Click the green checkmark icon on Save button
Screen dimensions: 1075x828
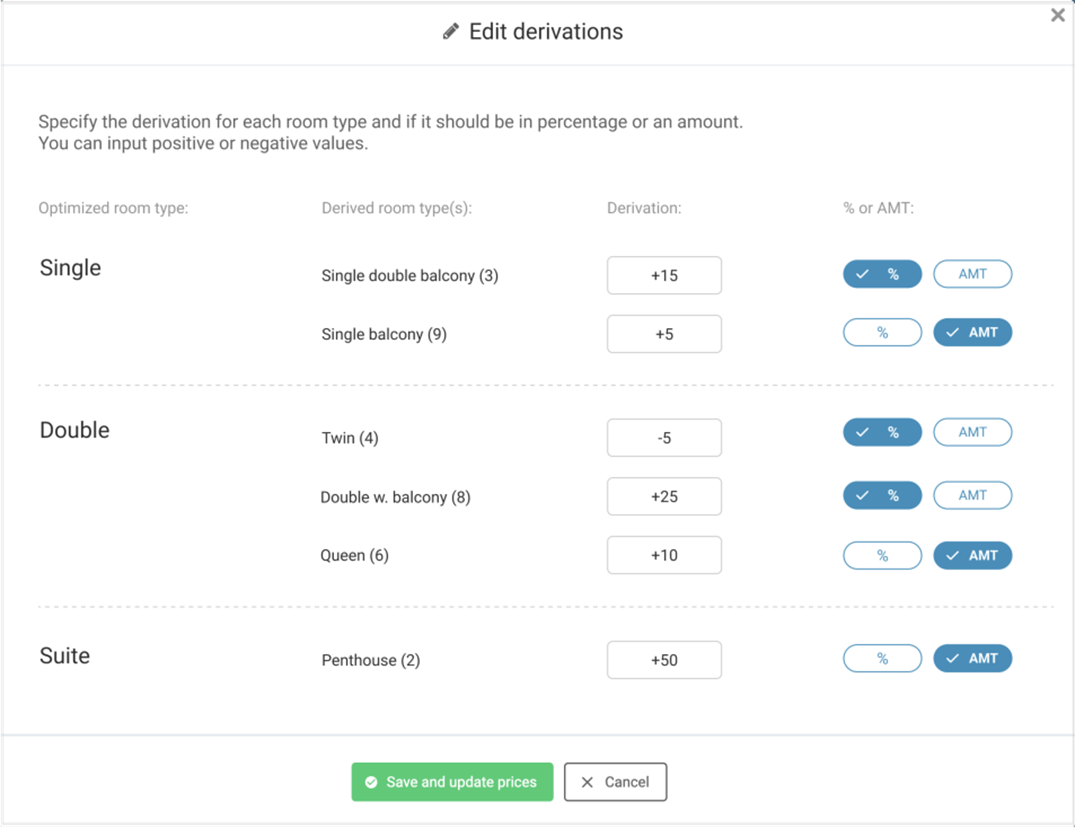click(371, 782)
